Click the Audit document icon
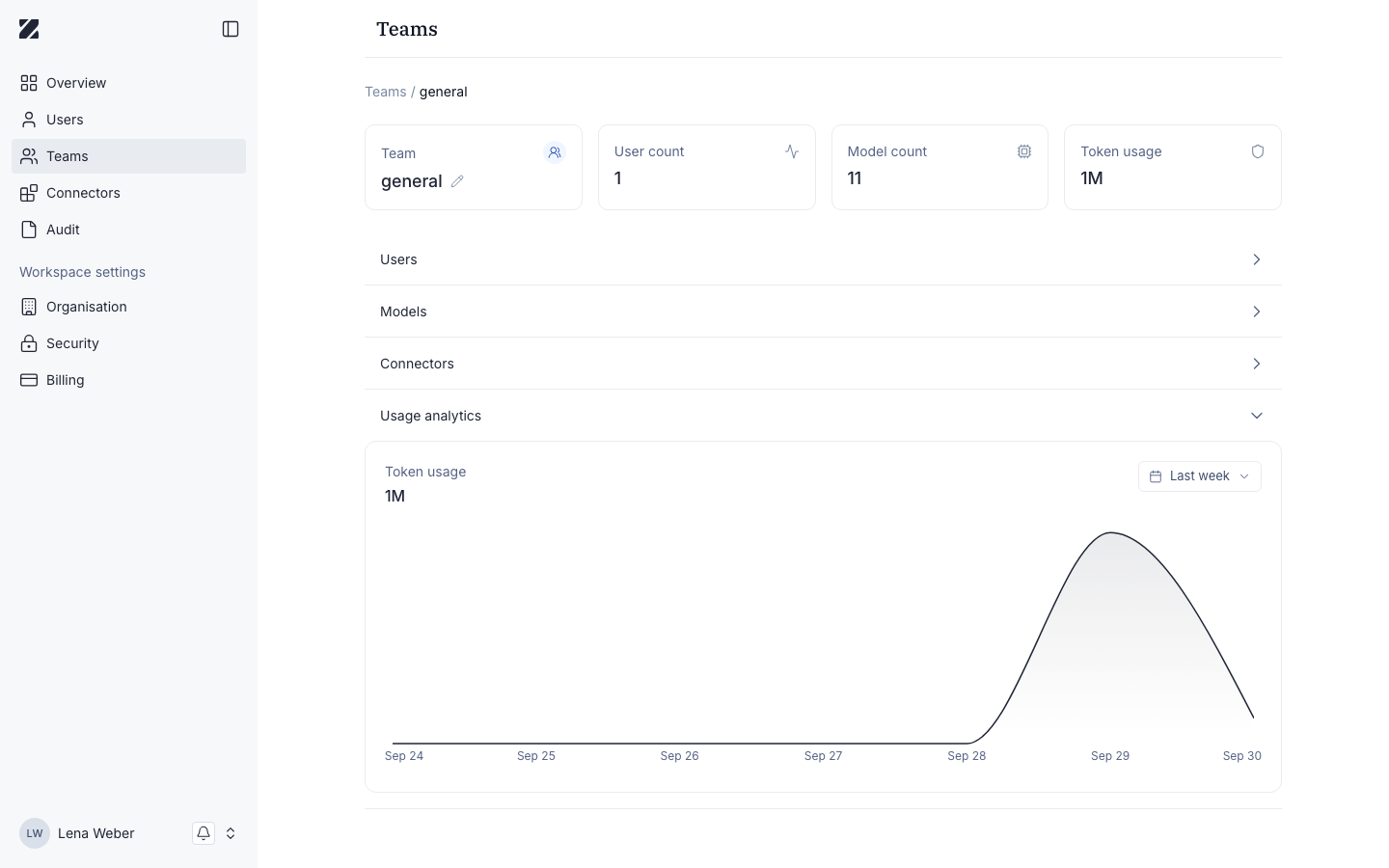This screenshot has width=1389, height=868. tap(29, 230)
